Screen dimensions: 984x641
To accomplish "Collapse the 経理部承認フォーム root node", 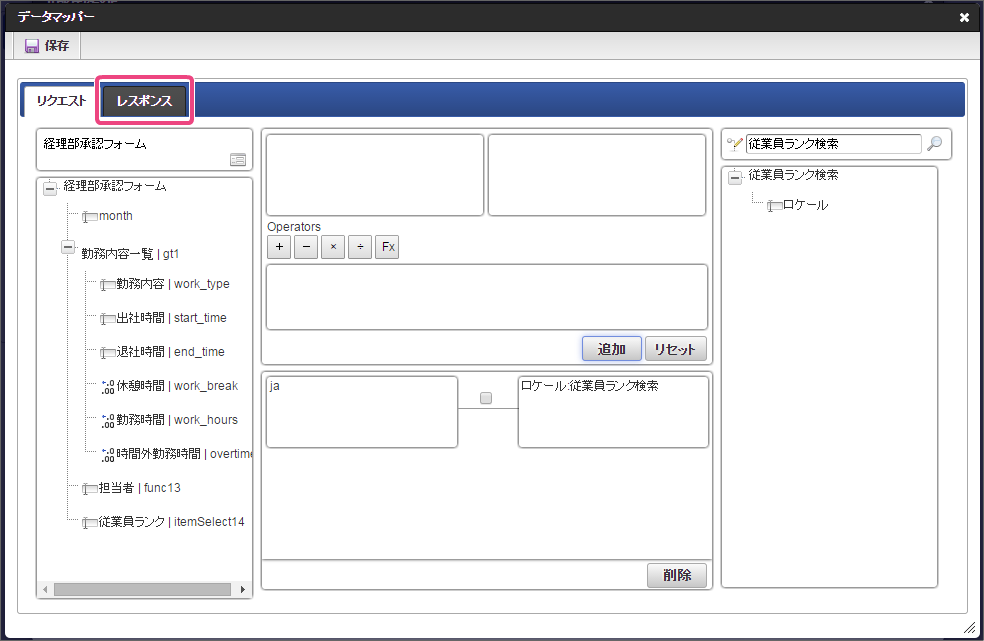I will [x=50, y=187].
